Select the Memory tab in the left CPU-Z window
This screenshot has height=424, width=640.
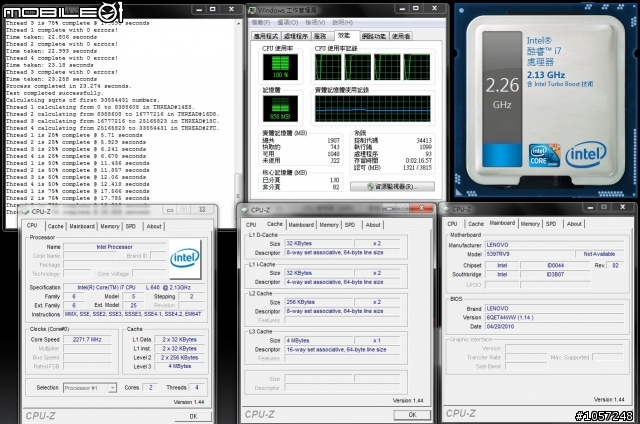pos(110,226)
